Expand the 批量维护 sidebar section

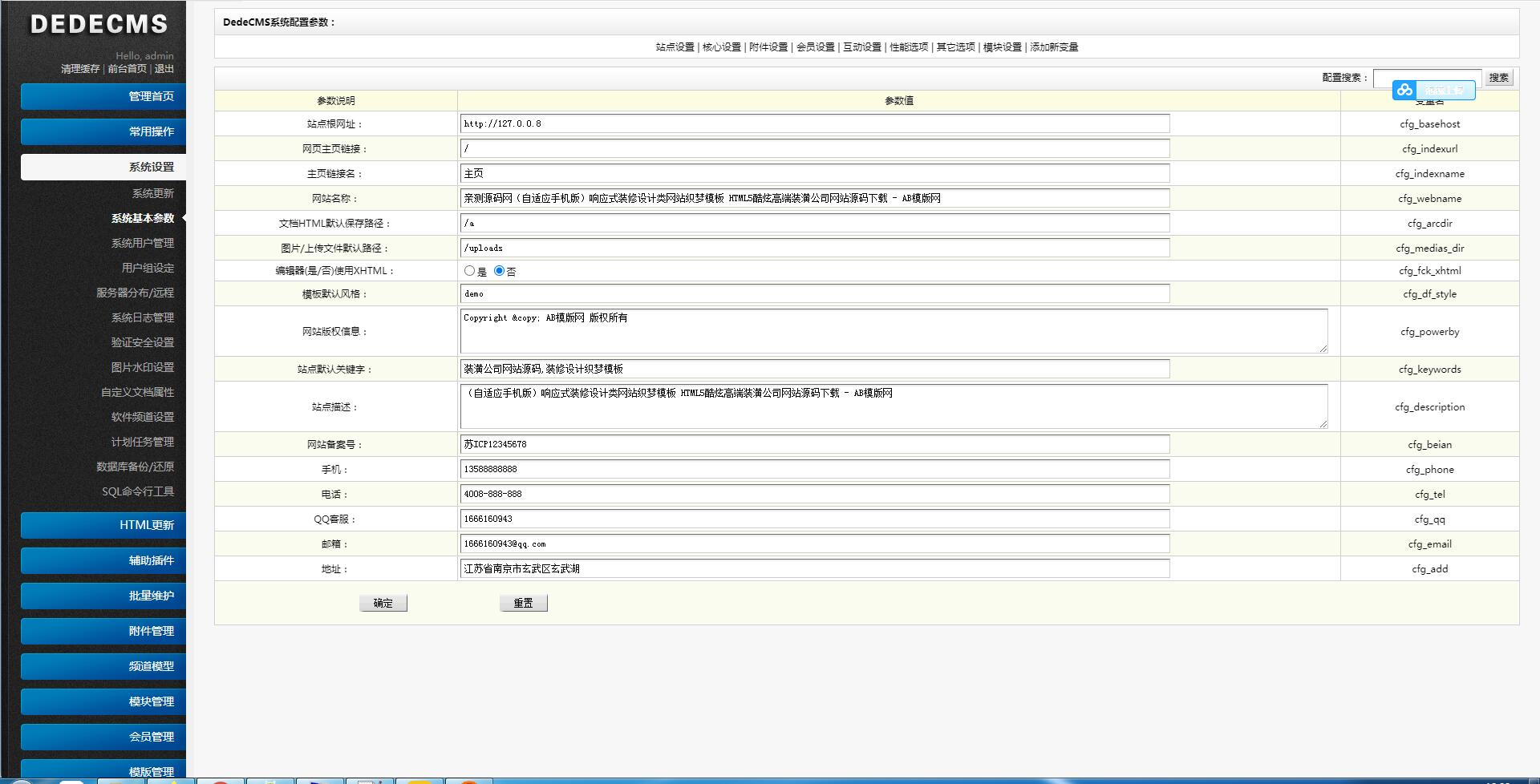(103, 596)
